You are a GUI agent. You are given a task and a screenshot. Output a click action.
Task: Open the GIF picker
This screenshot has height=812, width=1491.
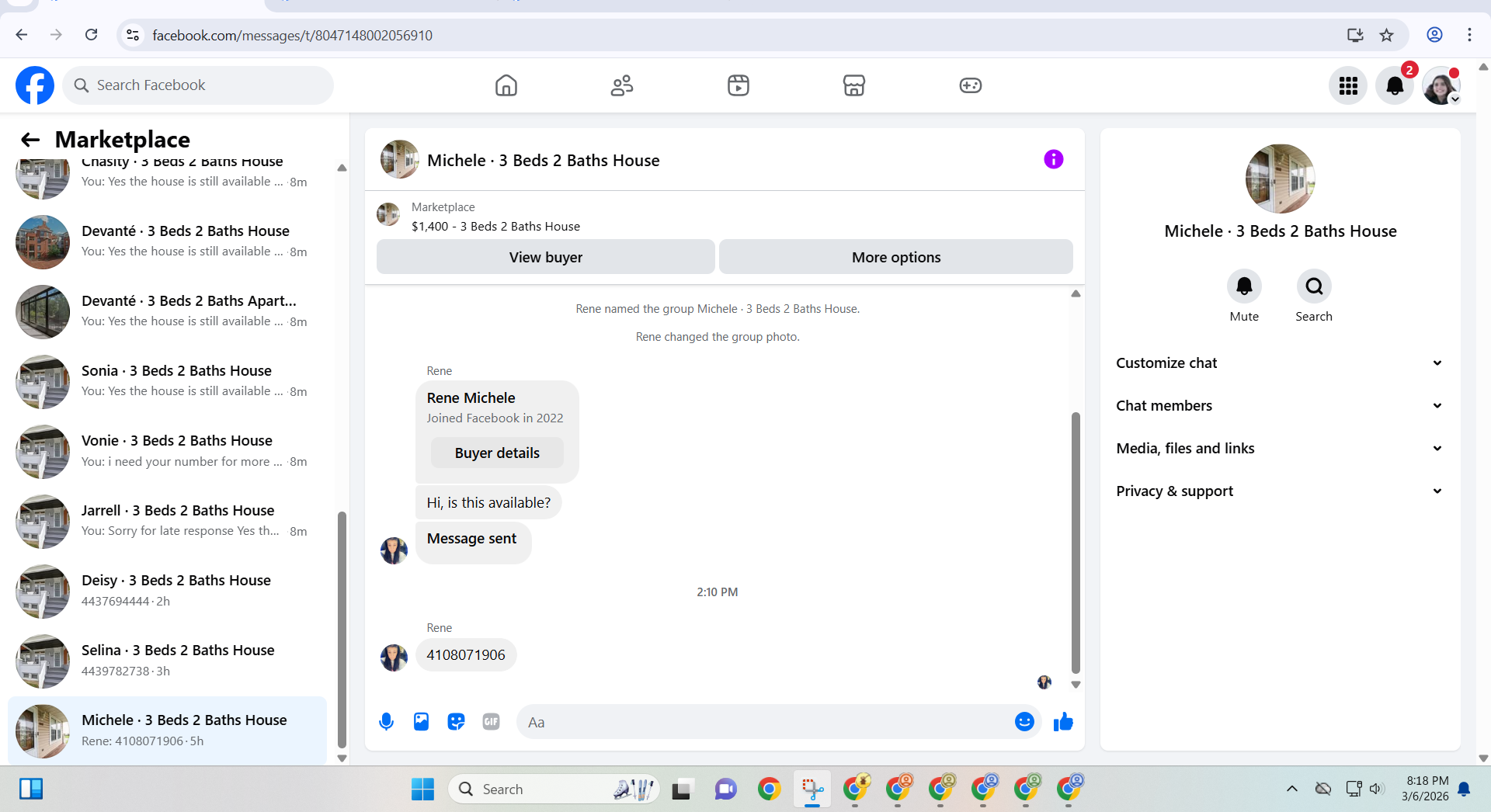491,722
